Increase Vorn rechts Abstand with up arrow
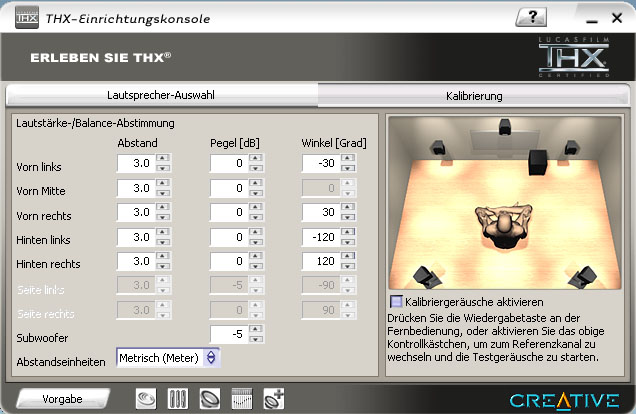This screenshot has width=636, height=414. 163,207
